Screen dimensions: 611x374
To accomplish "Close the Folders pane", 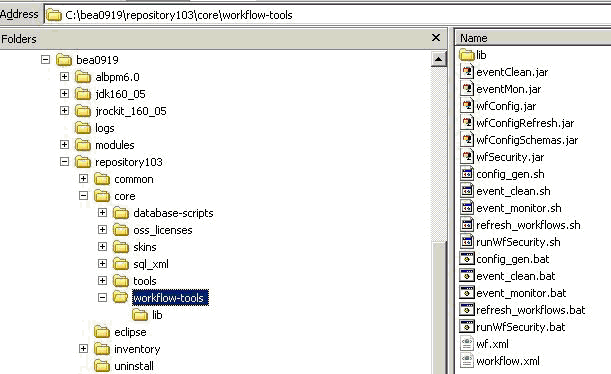I will [436, 38].
